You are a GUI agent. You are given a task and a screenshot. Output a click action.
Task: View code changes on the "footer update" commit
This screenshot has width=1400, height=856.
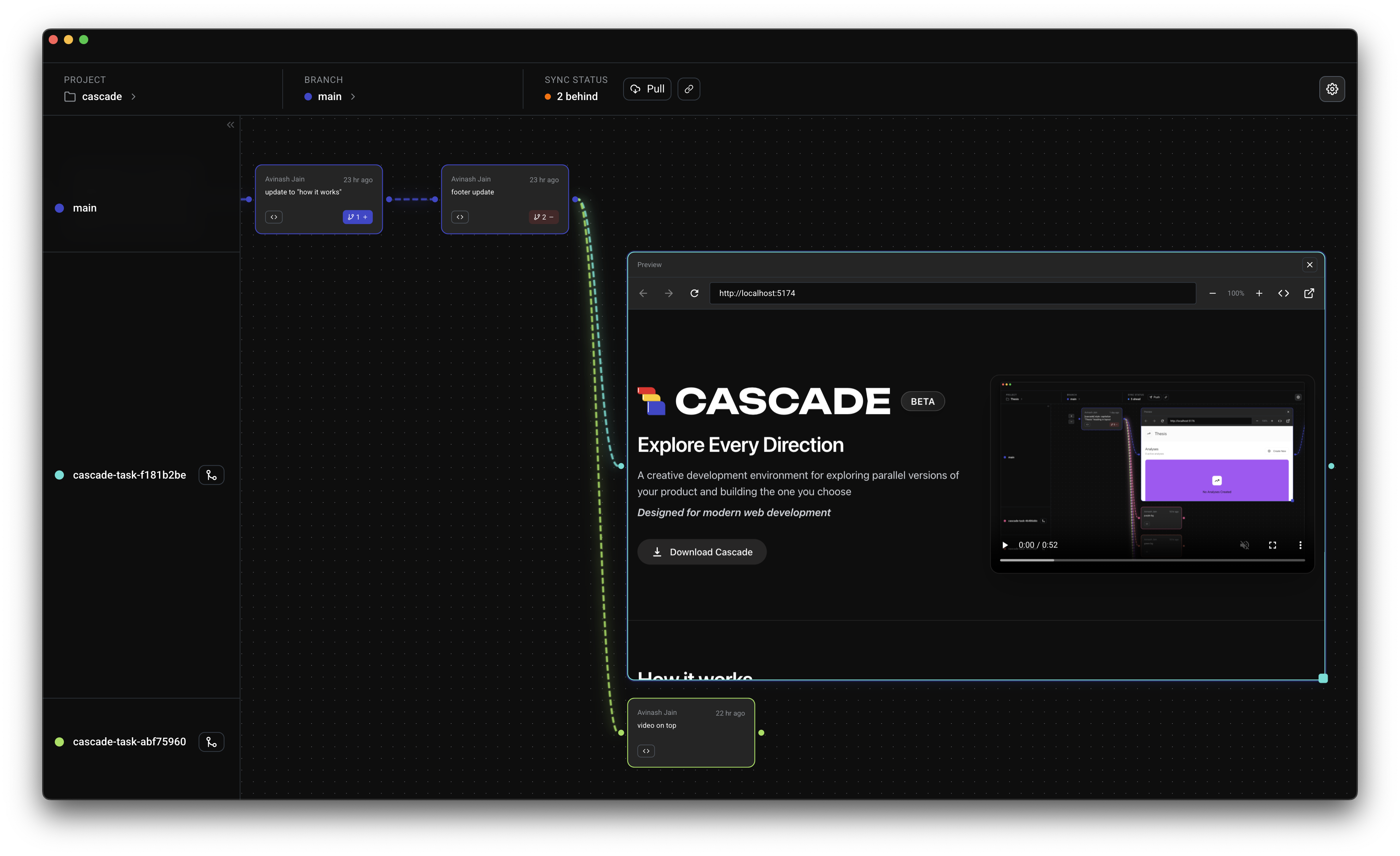tap(460, 216)
